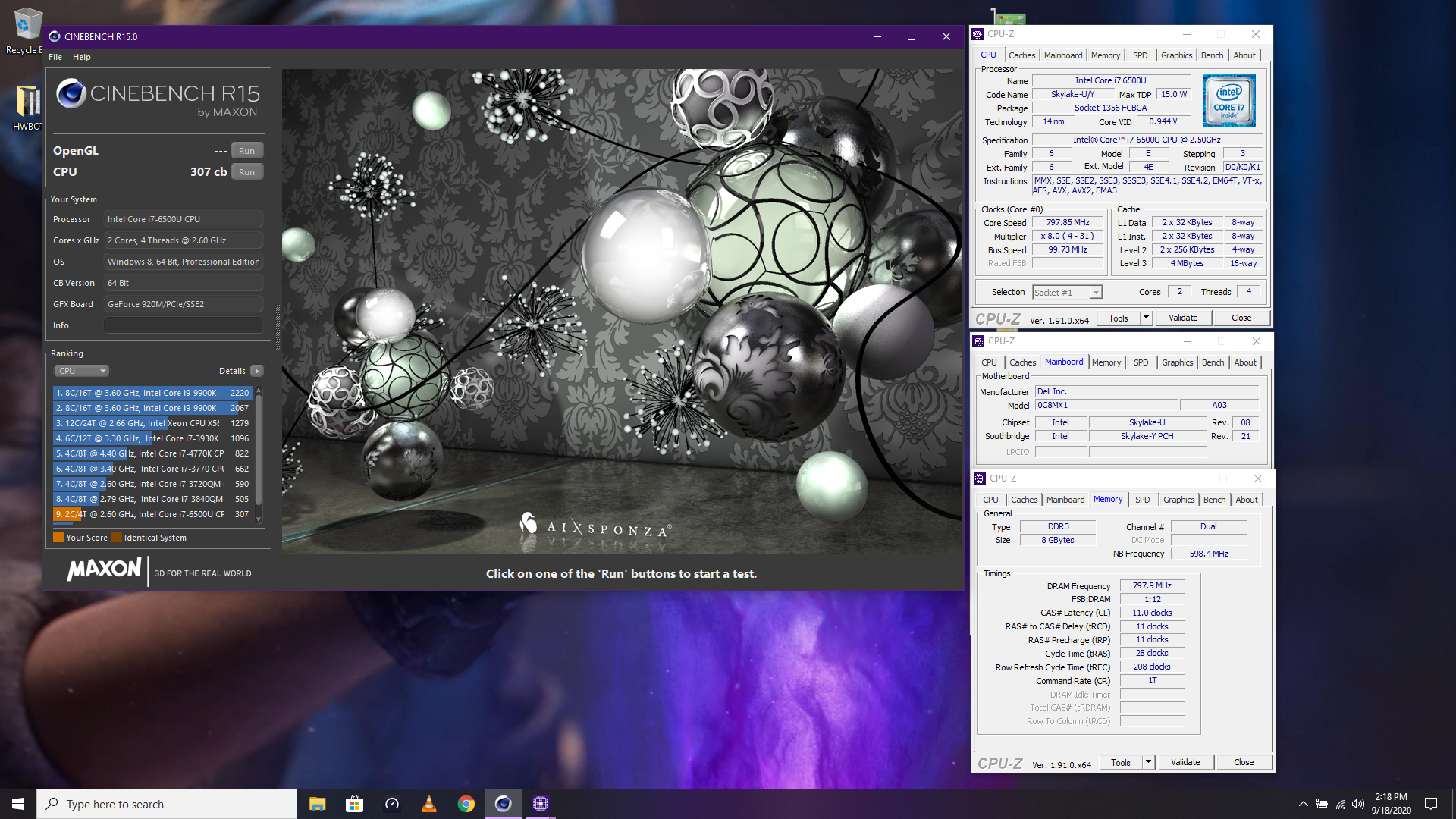Open the ranking type CPU dropdown
Viewport: 1456px width, 819px height.
tap(81, 371)
